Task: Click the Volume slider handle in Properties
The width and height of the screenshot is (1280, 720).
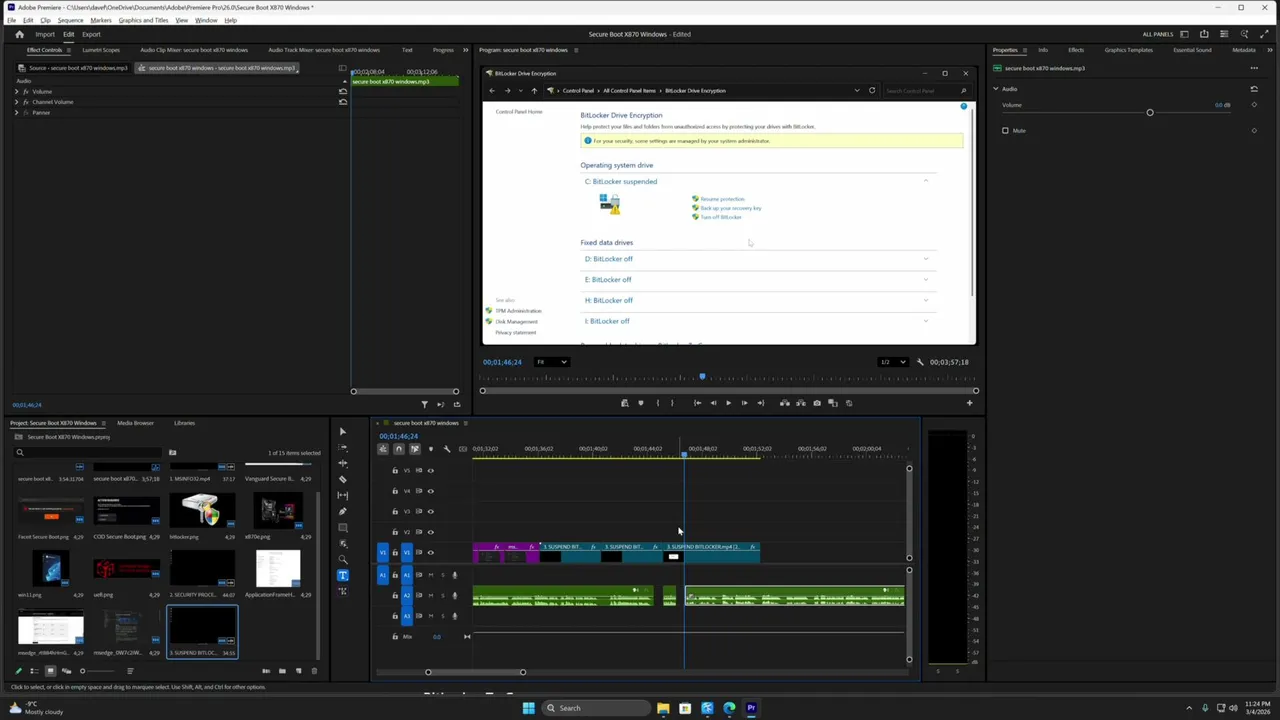Action: 1150,112
